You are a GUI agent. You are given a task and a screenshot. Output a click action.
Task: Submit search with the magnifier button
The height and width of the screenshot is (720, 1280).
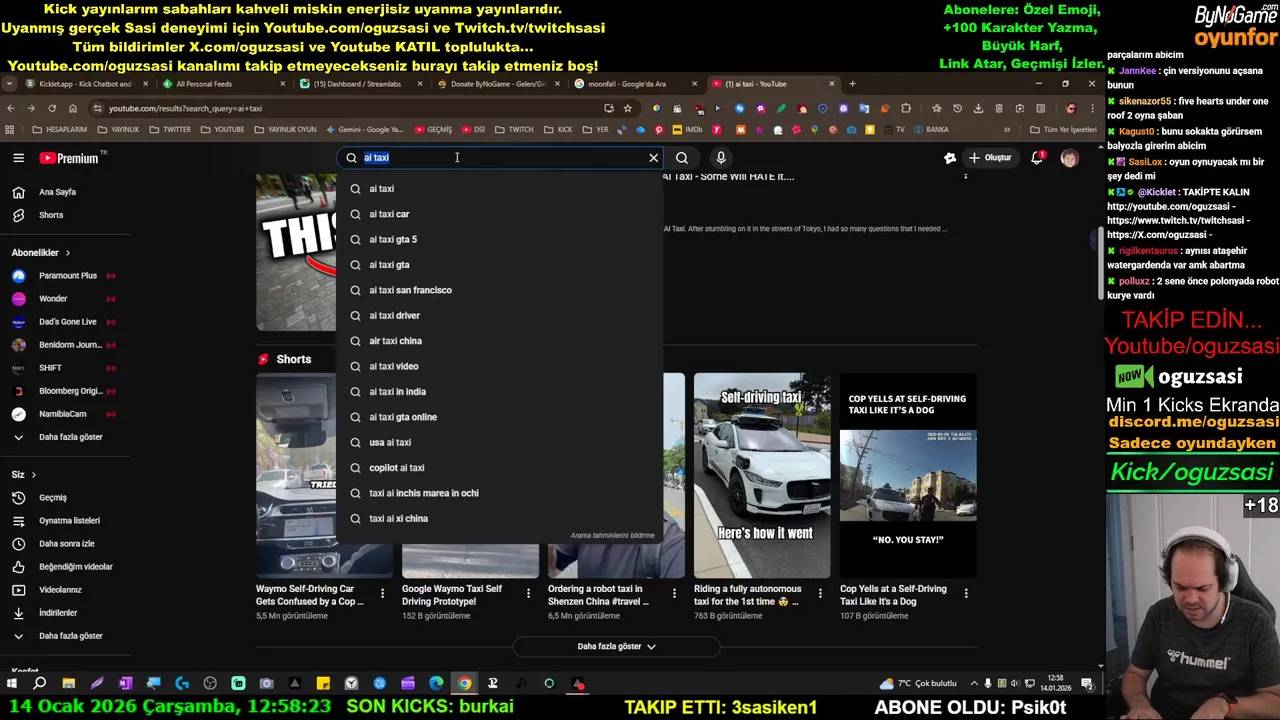pos(682,158)
